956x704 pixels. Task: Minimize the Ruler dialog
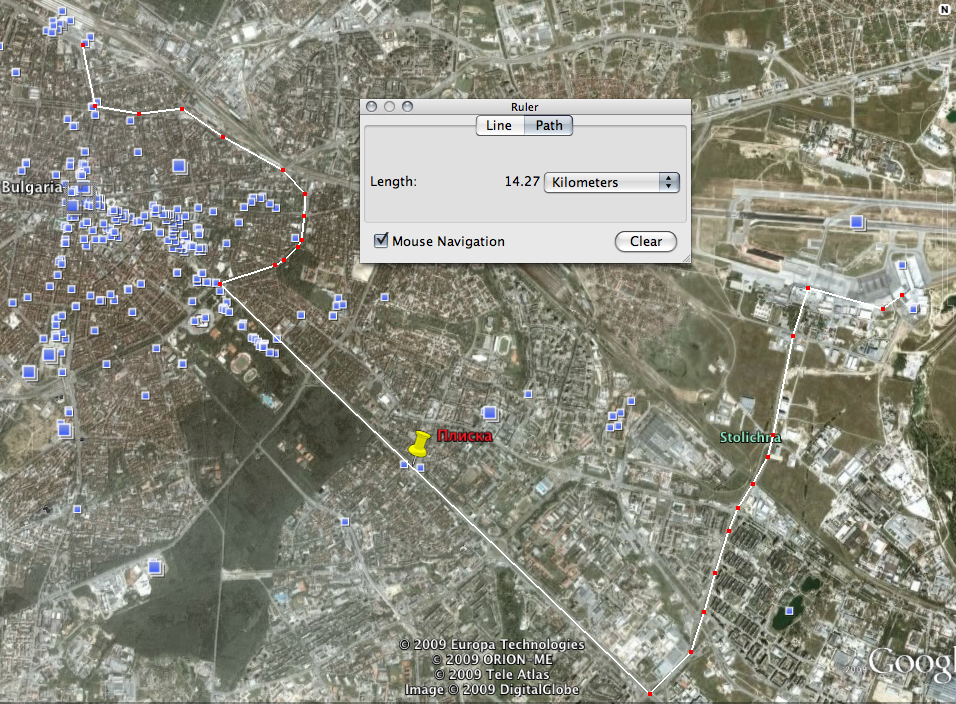(388, 107)
